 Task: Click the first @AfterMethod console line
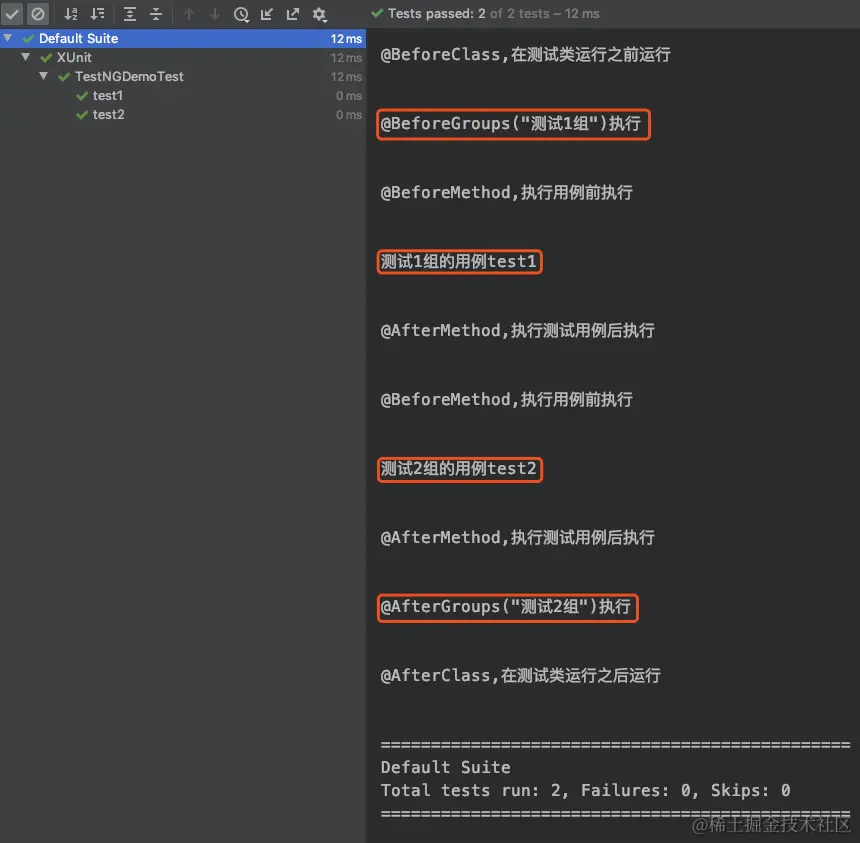[517, 331]
